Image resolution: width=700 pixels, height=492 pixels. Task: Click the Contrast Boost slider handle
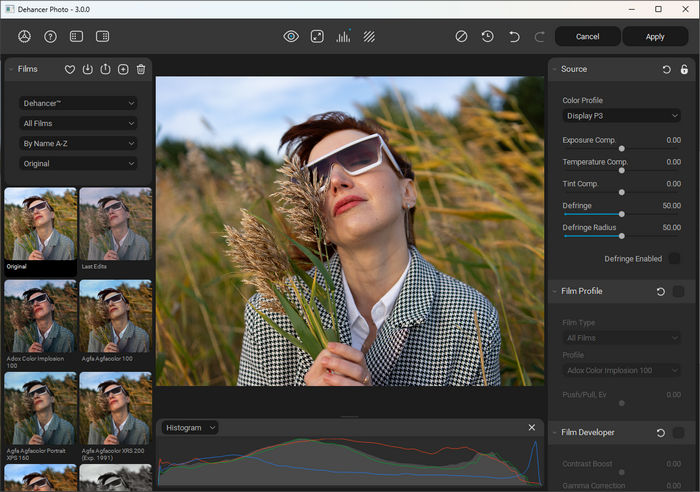click(621, 472)
